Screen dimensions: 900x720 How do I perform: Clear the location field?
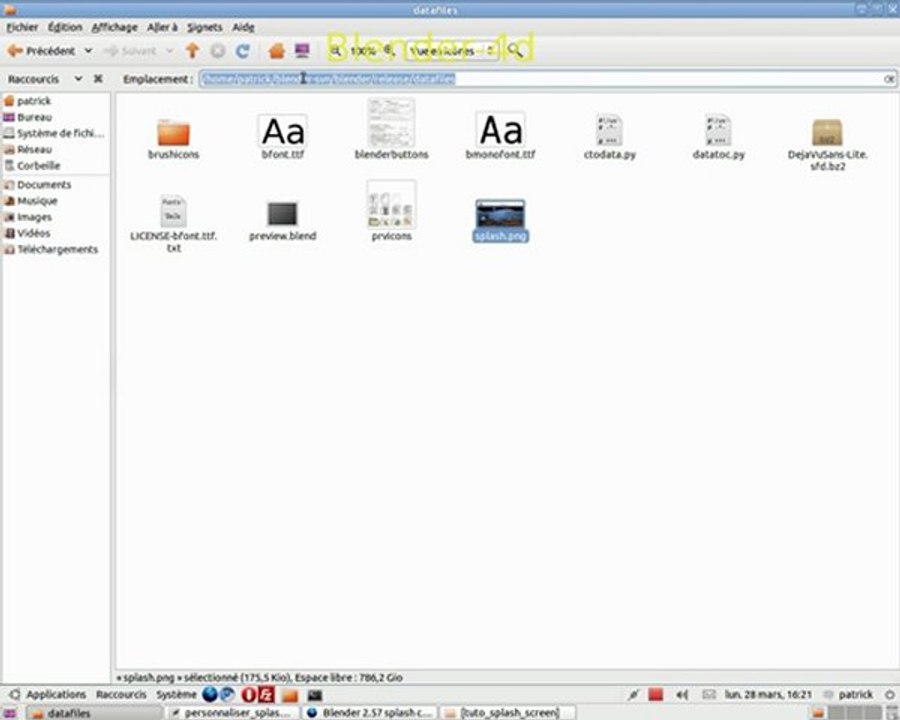point(889,79)
